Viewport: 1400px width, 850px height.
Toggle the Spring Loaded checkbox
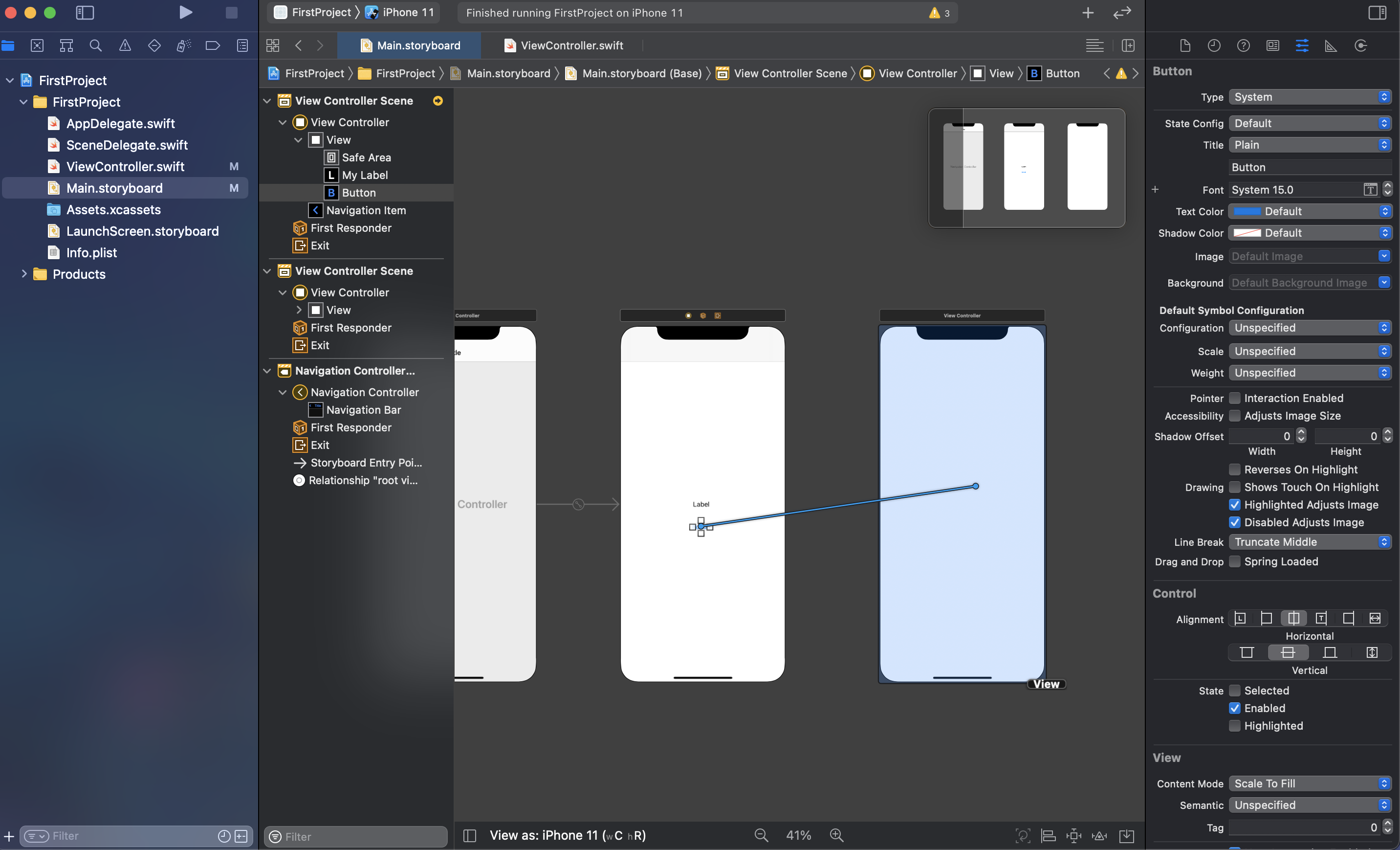click(x=1235, y=562)
